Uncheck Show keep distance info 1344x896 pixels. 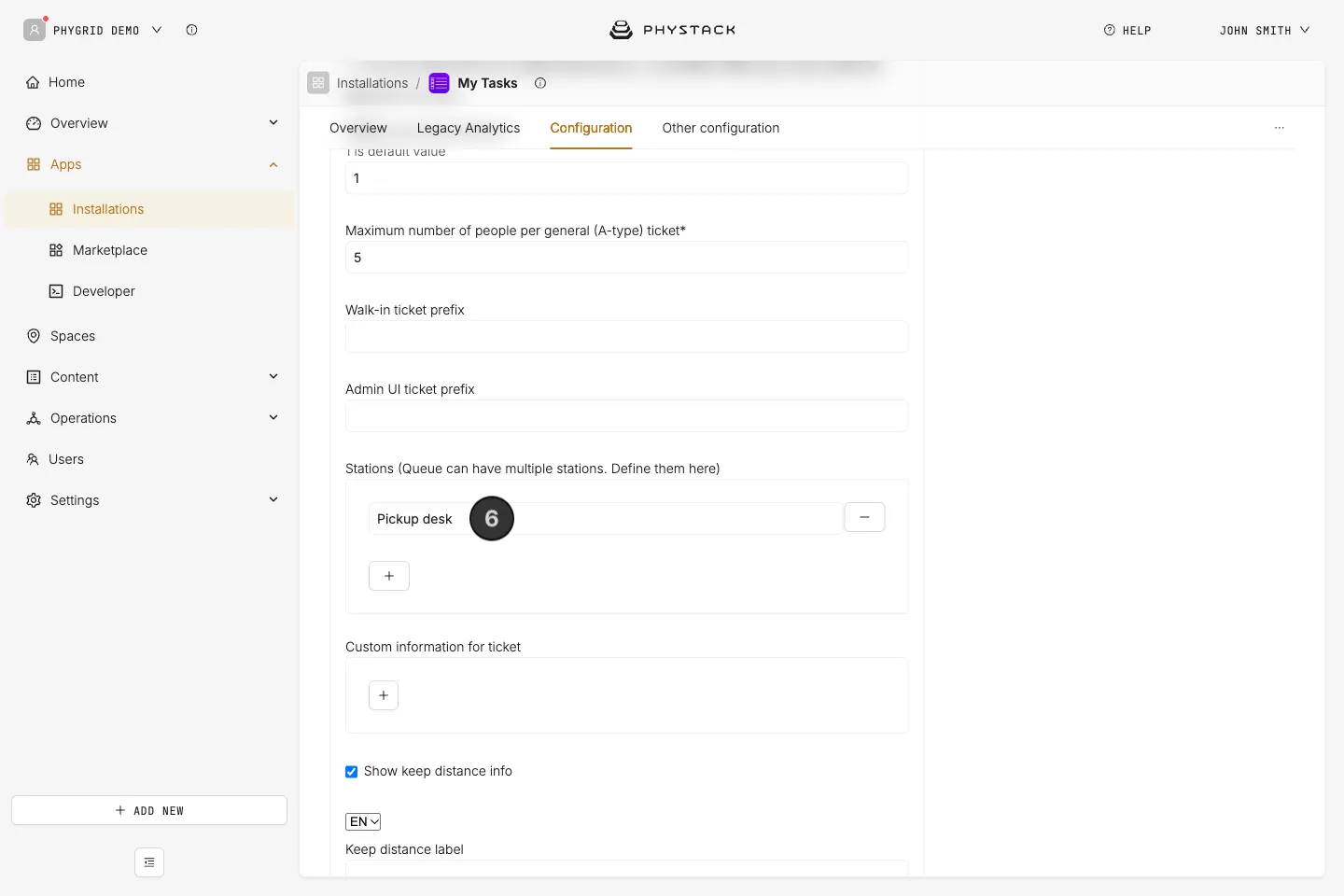pyautogui.click(x=352, y=772)
